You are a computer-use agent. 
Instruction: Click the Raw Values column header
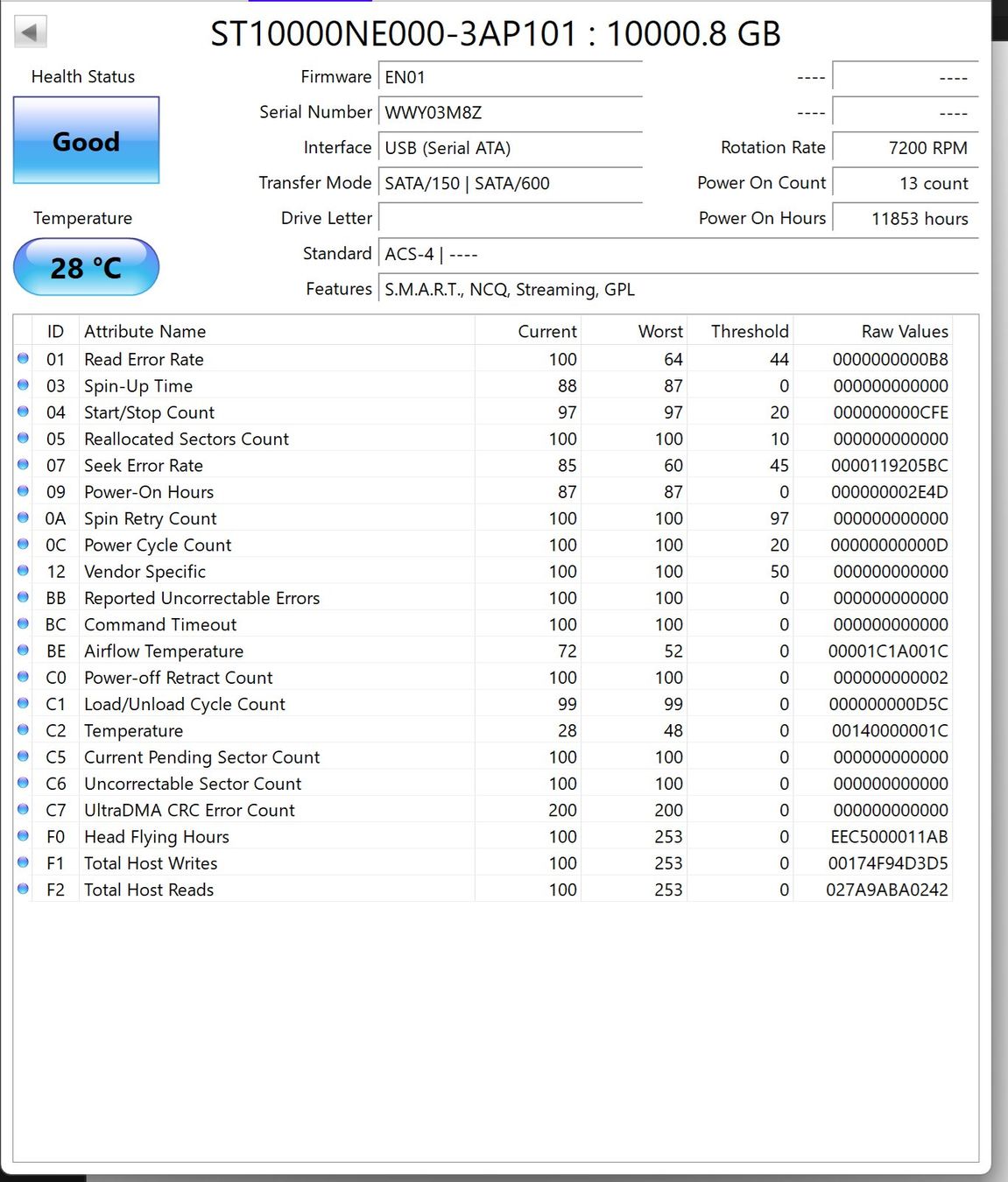(x=872, y=332)
